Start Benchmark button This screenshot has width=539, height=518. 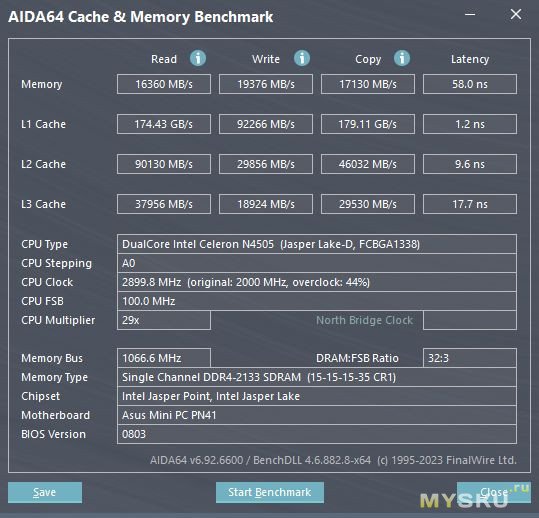click(x=270, y=492)
